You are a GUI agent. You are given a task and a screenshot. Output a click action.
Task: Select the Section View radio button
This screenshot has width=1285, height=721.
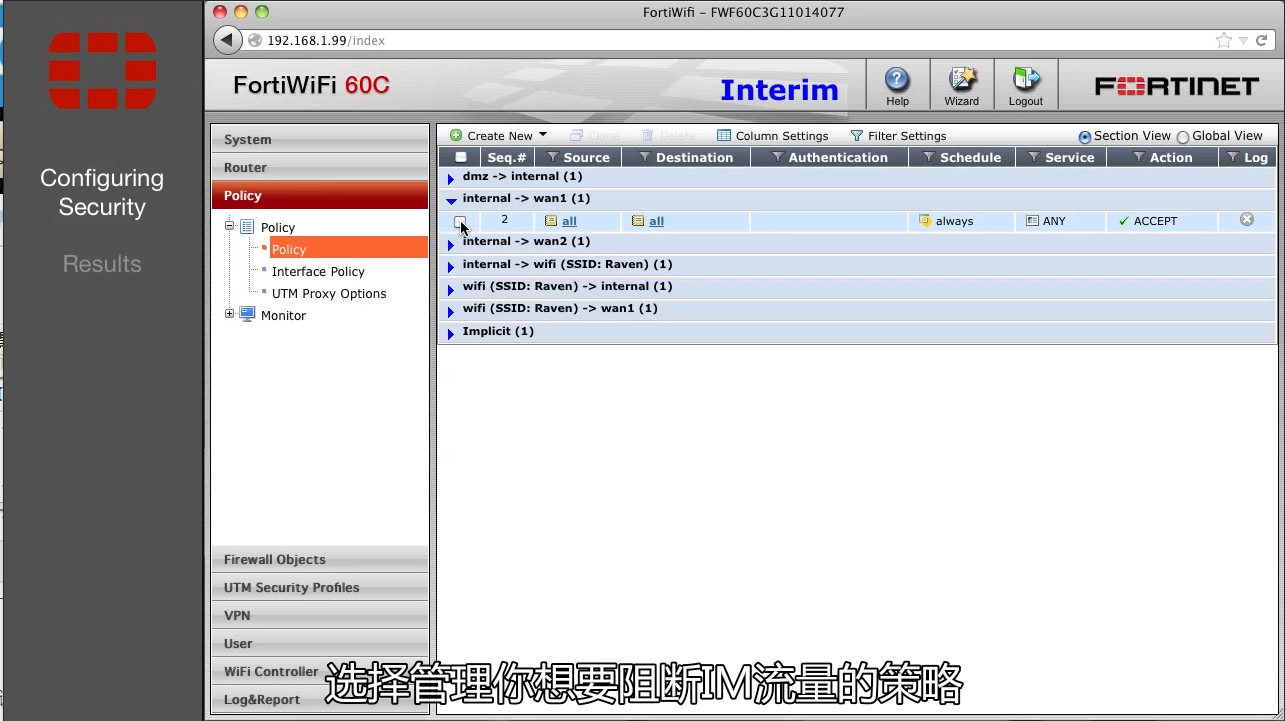[x=1085, y=137]
